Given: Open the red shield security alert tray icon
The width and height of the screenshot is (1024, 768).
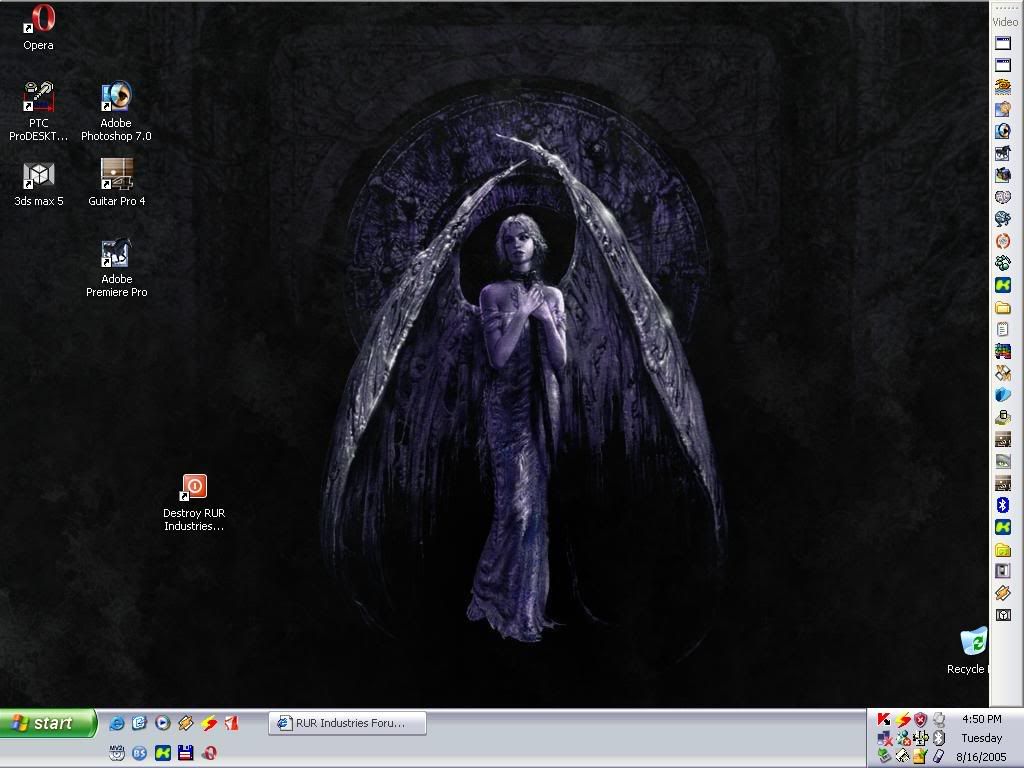Looking at the screenshot, I should [x=921, y=720].
